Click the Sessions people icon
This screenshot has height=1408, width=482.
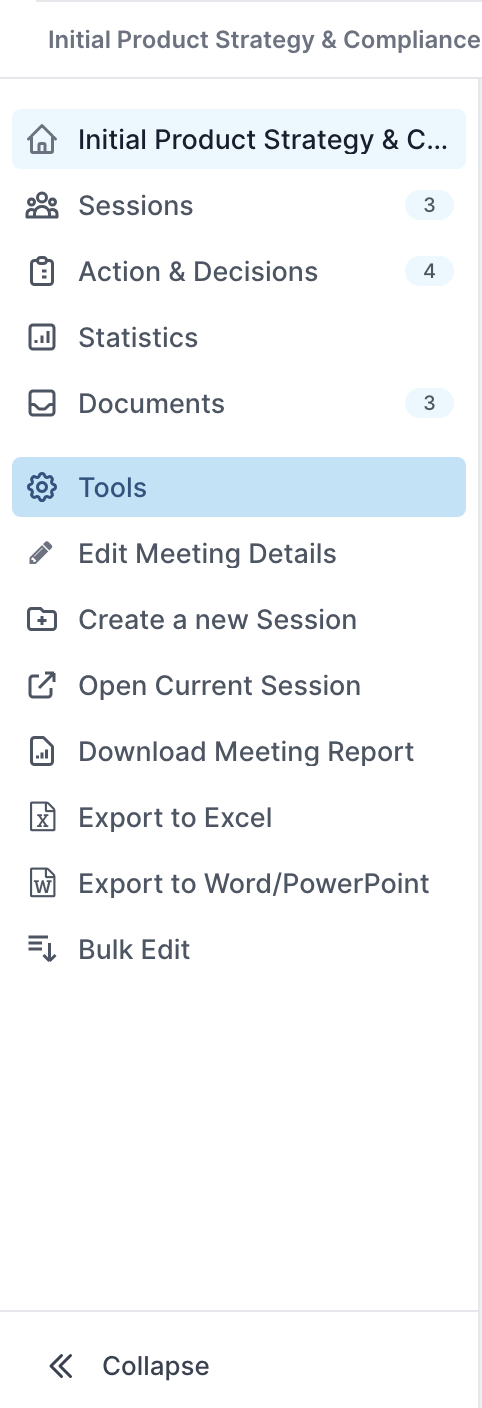[x=41, y=206]
